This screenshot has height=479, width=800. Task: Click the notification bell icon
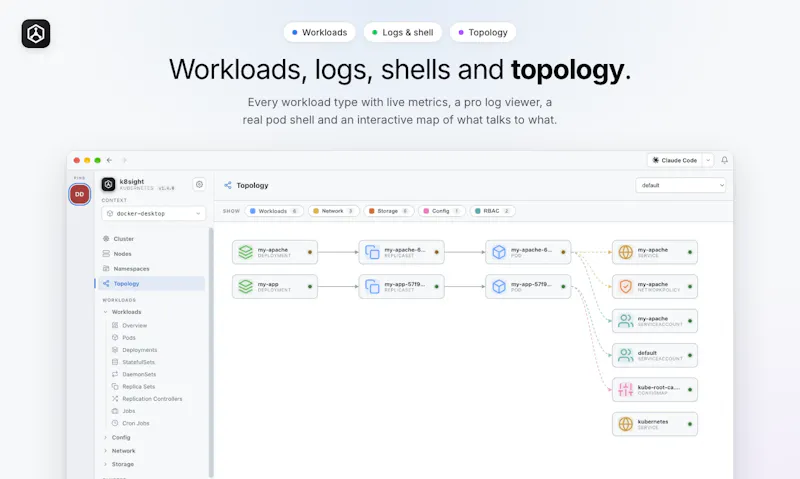(x=724, y=160)
